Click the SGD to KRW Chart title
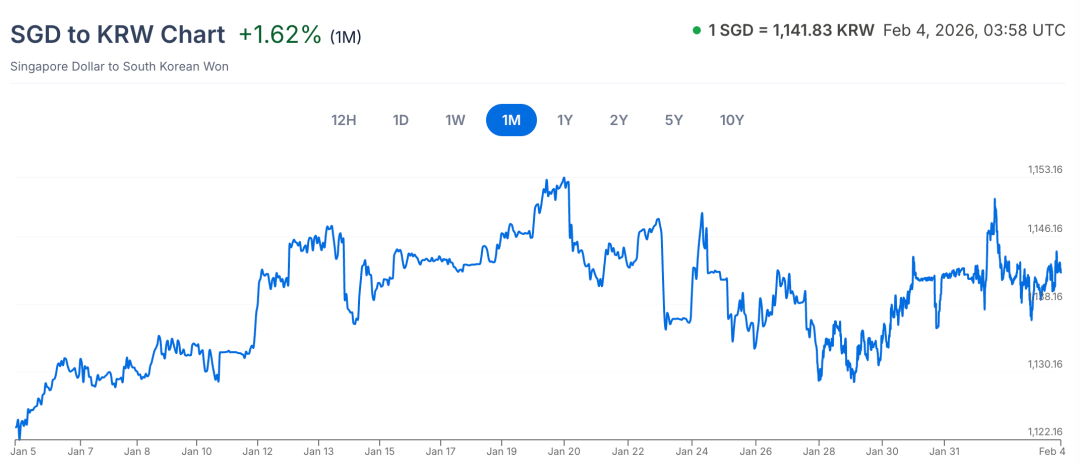 117,34
